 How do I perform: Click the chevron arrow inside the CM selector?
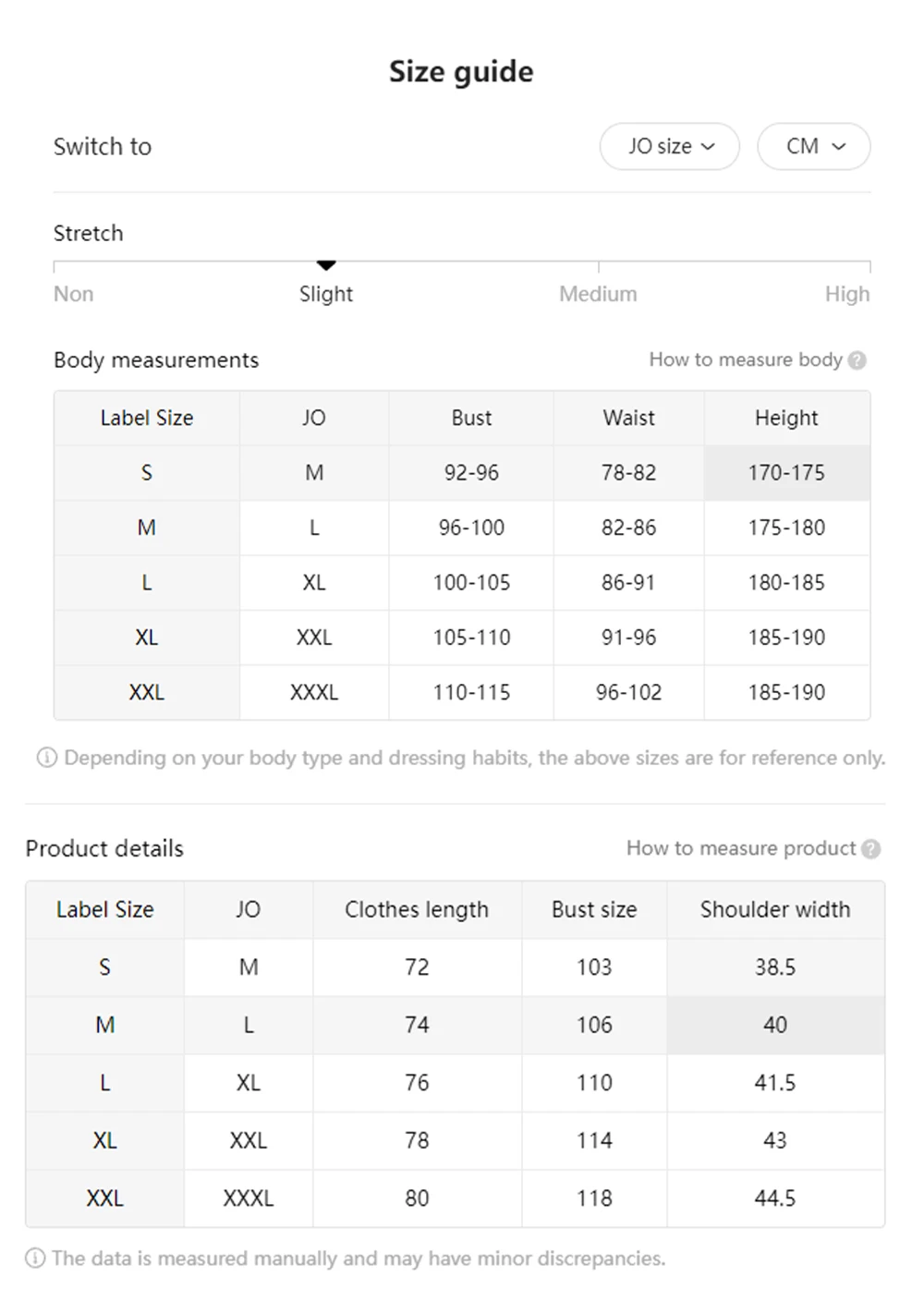[x=839, y=147]
